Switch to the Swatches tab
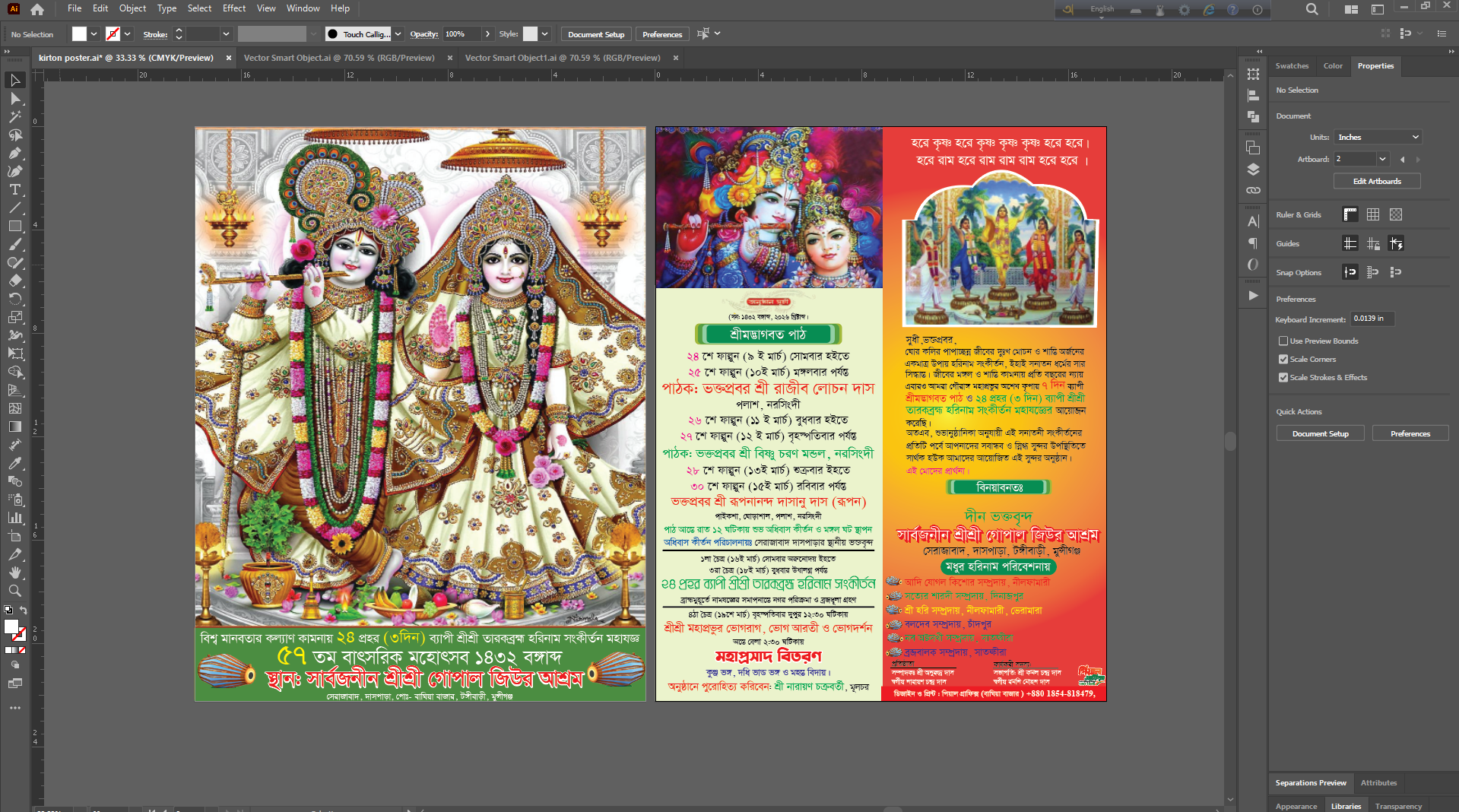 1292,65
